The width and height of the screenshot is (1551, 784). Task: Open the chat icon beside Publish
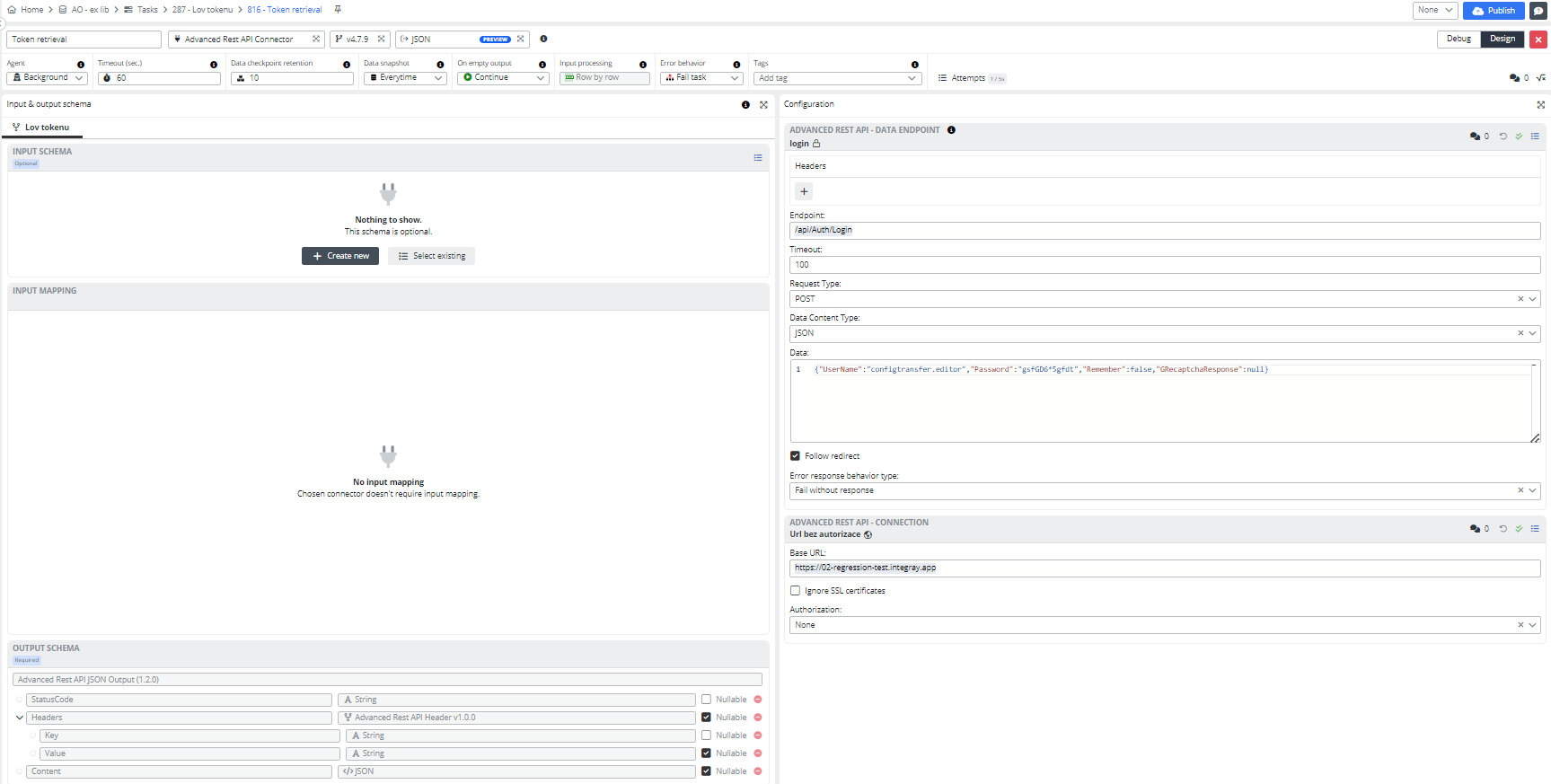click(x=1538, y=11)
